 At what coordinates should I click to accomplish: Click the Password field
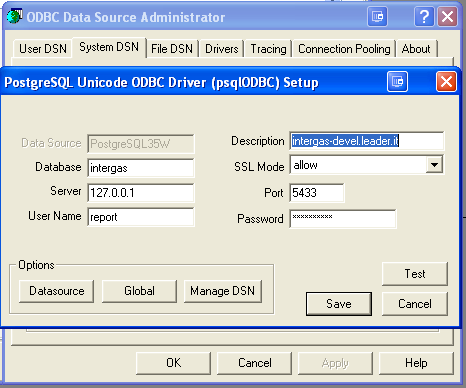(x=343, y=219)
